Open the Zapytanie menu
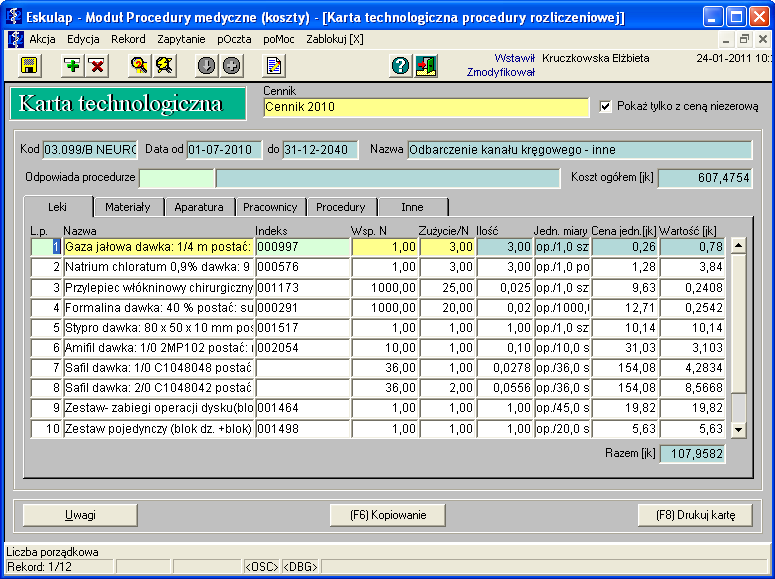The height and width of the screenshot is (579, 775). pos(181,39)
